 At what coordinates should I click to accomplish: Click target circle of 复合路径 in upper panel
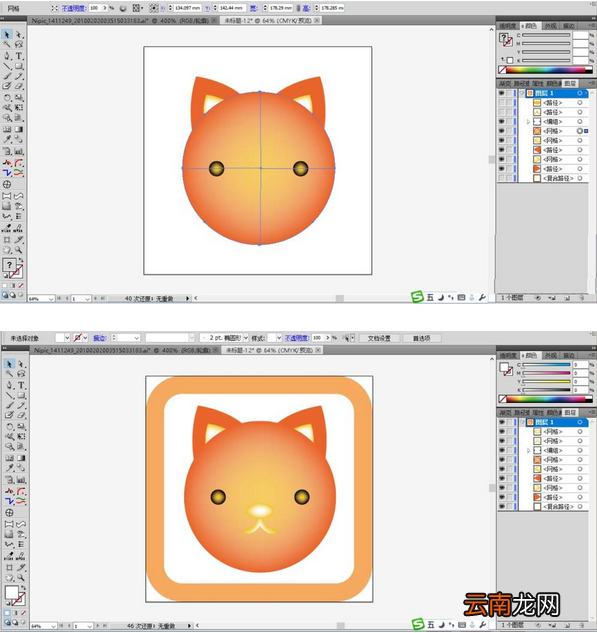[x=580, y=178]
